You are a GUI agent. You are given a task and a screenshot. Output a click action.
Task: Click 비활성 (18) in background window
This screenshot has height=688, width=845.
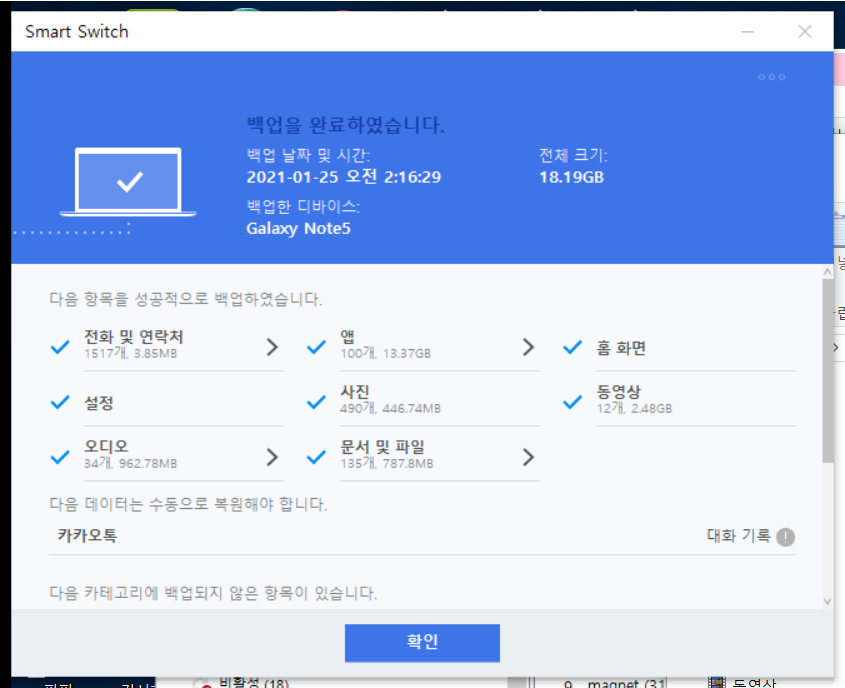point(254,683)
